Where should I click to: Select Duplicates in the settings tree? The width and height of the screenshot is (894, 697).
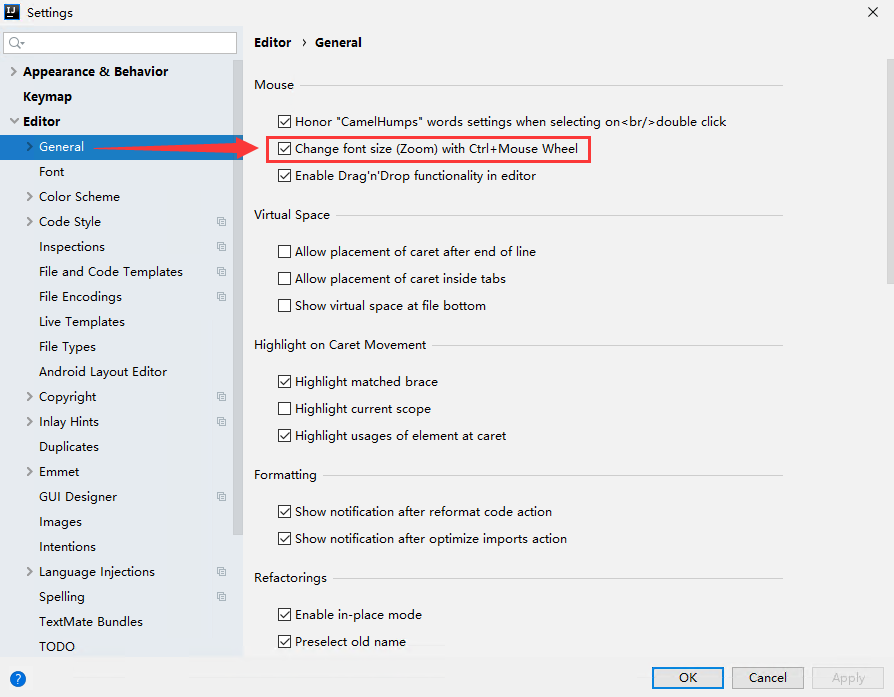68,447
